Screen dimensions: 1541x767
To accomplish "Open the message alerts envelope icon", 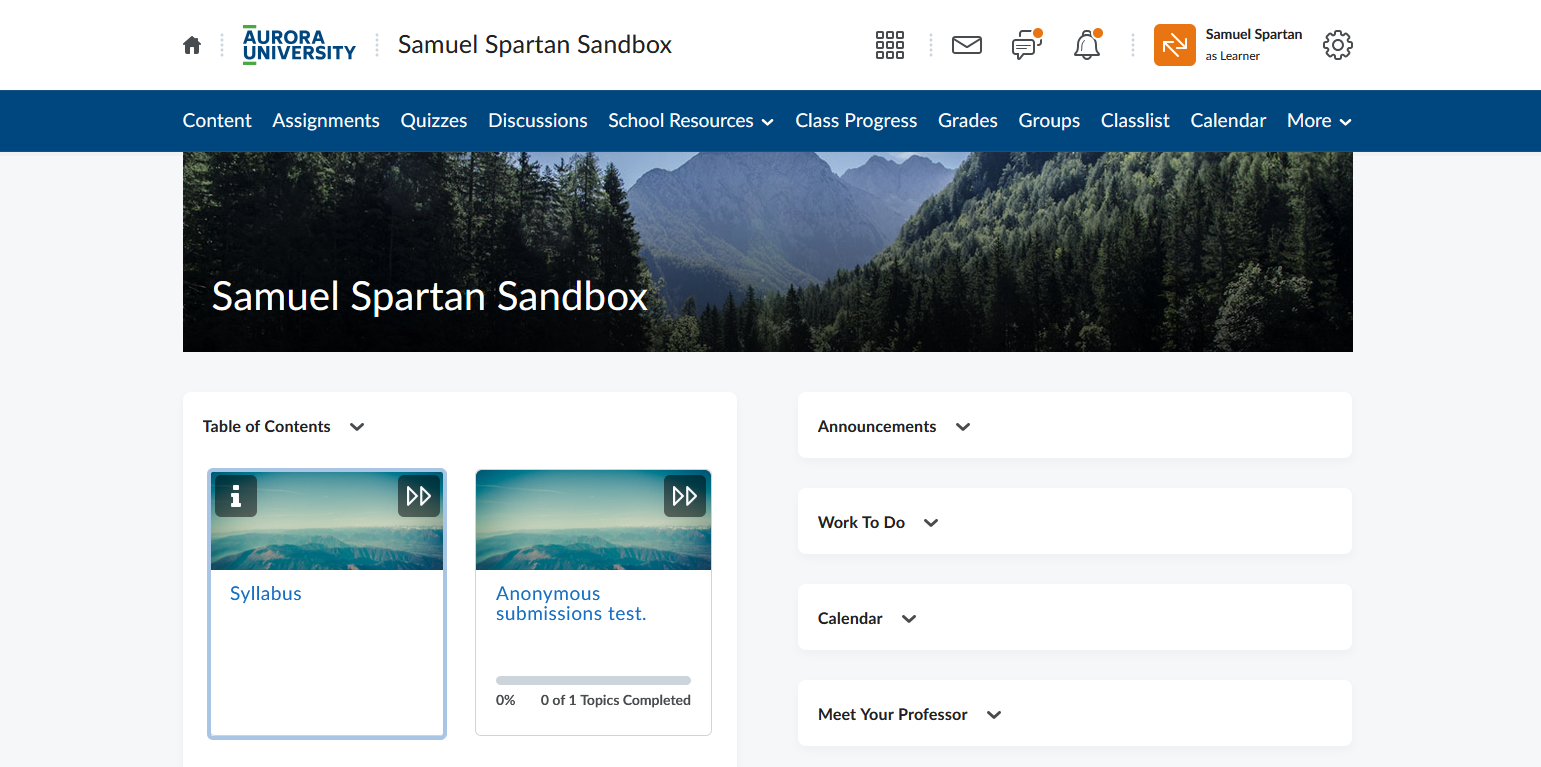I will (966, 45).
